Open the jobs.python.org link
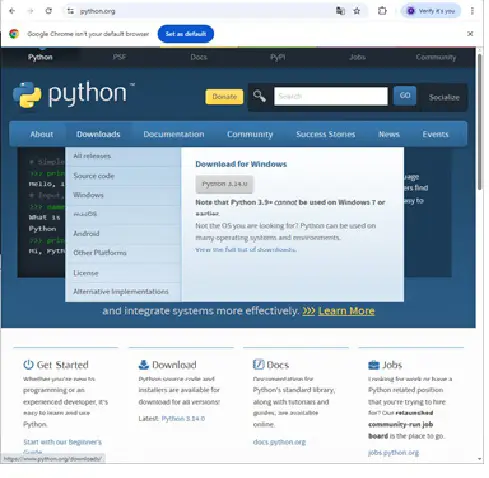This screenshot has width=489, height=478. (393, 452)
